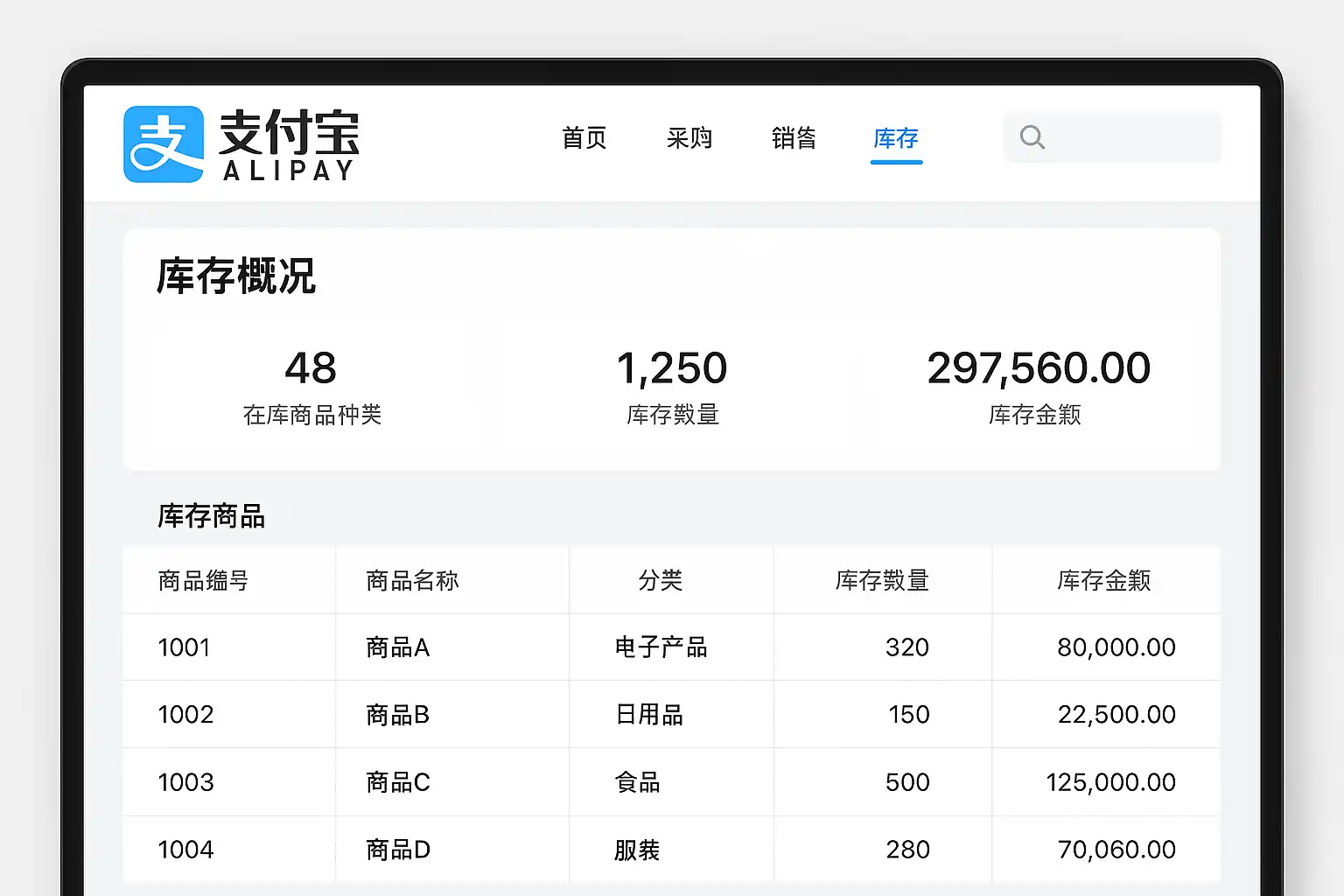This screenshot has height=896, width=1344.
Task: Click the 食品 category cell
Action: click(637, 782)
